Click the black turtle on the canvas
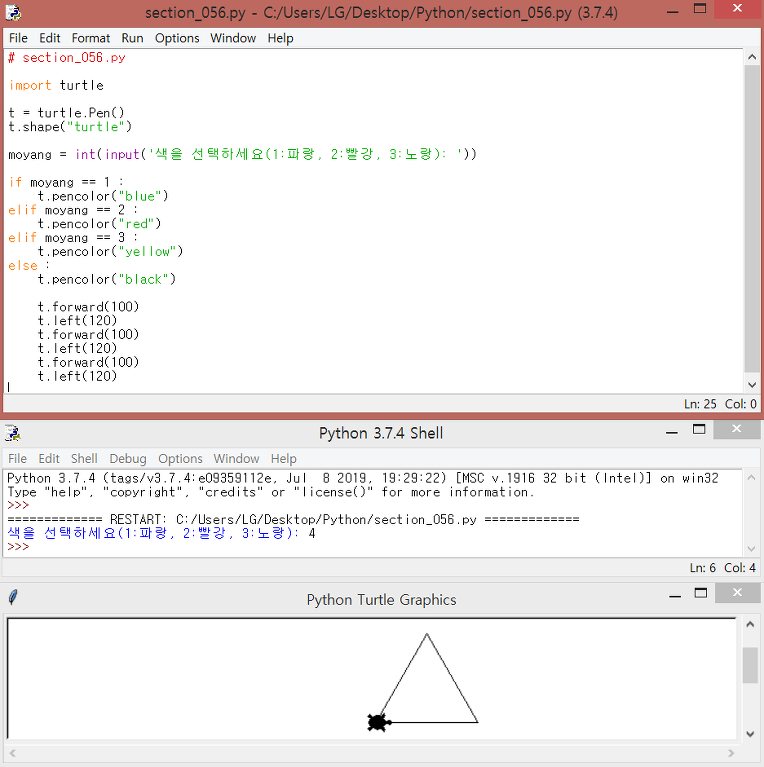Screen dimensions: 764x767 pyautogui.click(x=379, y=722)
